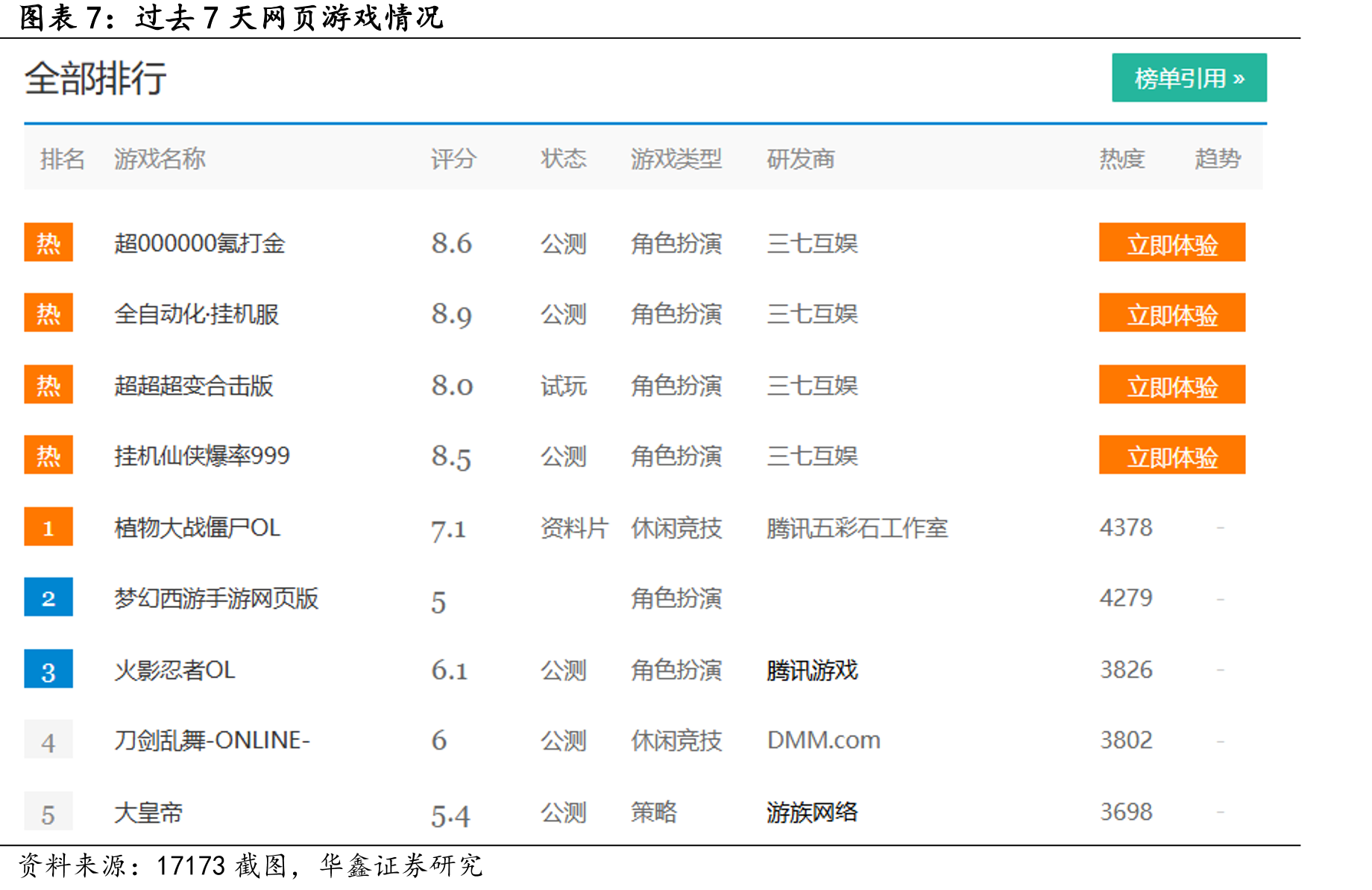Click 立即体验 for 挂机仙侠爆率999

1171,455
